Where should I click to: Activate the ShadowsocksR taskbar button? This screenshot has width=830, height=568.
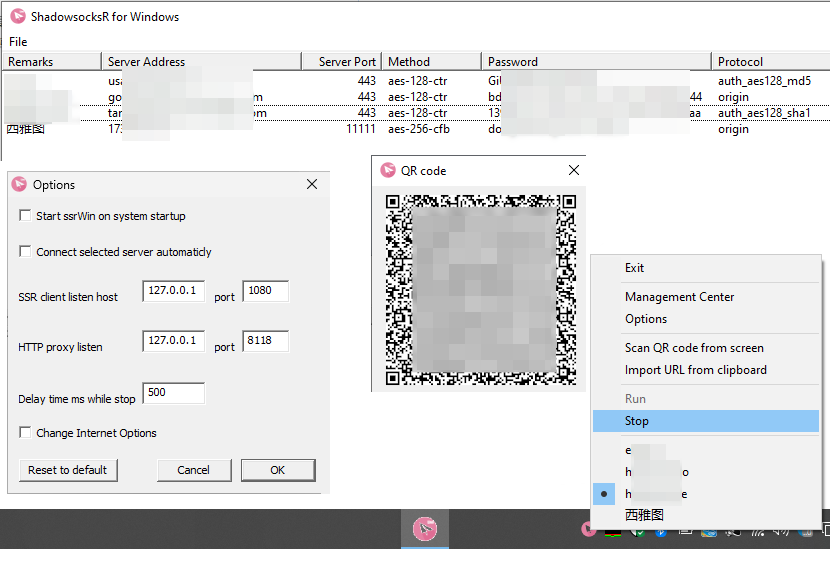click(425, 529)
